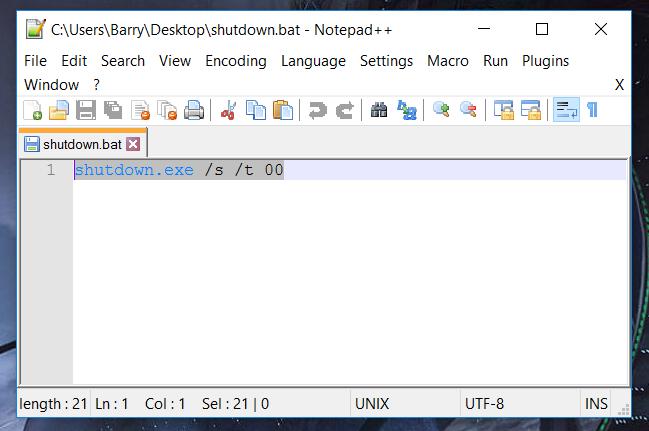The height and width of the screenshot is (431, 649).
Task: Click the 00 value in the editor
Action: [x=274, y=170]
